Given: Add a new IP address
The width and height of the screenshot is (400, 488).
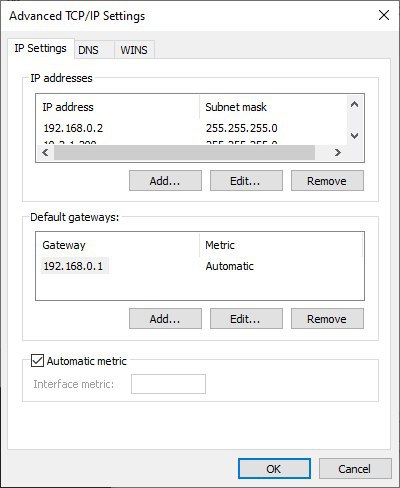Looking at the screenshot, I should (165, 181).
